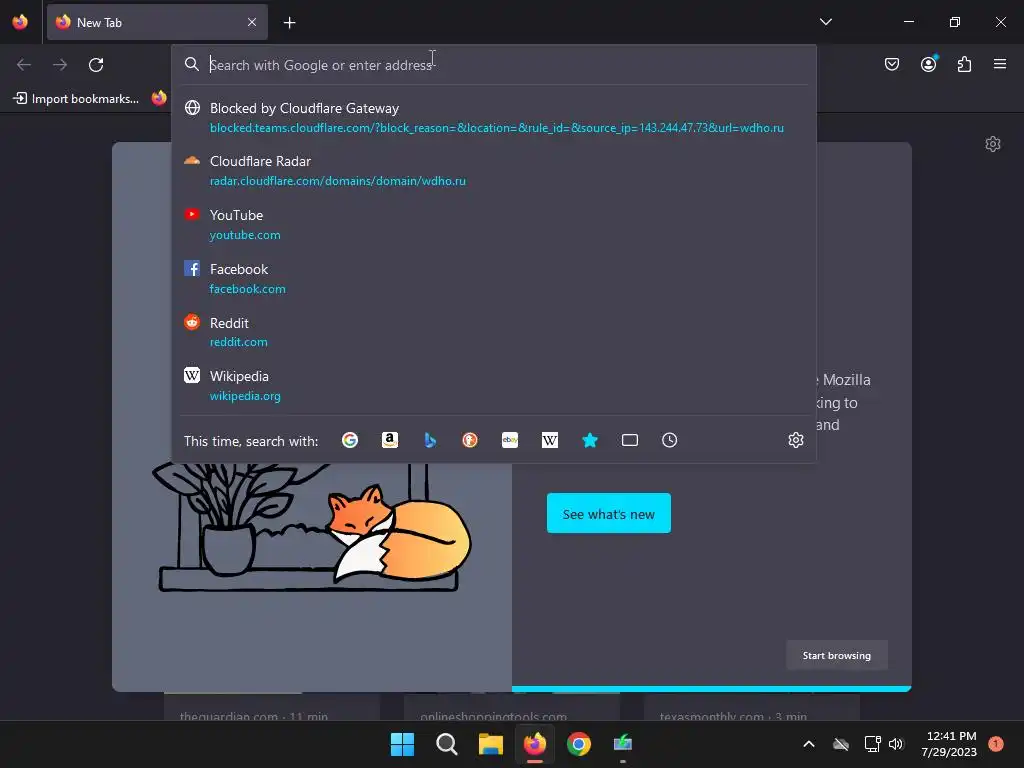The height and width of the screenshot is (768, 1024).
Task: Open Google Chrome from taskbar
Action: click(x=579, y=744)
